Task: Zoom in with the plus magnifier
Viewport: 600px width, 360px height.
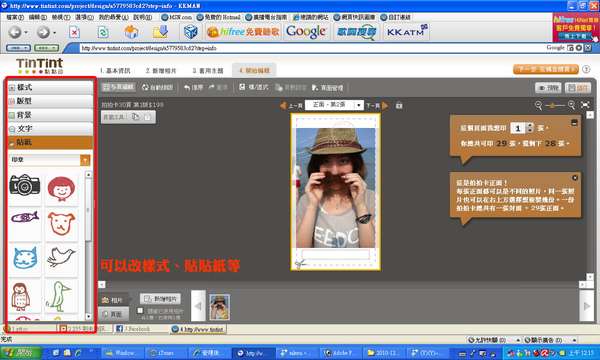Action: (x=571, y=105)
